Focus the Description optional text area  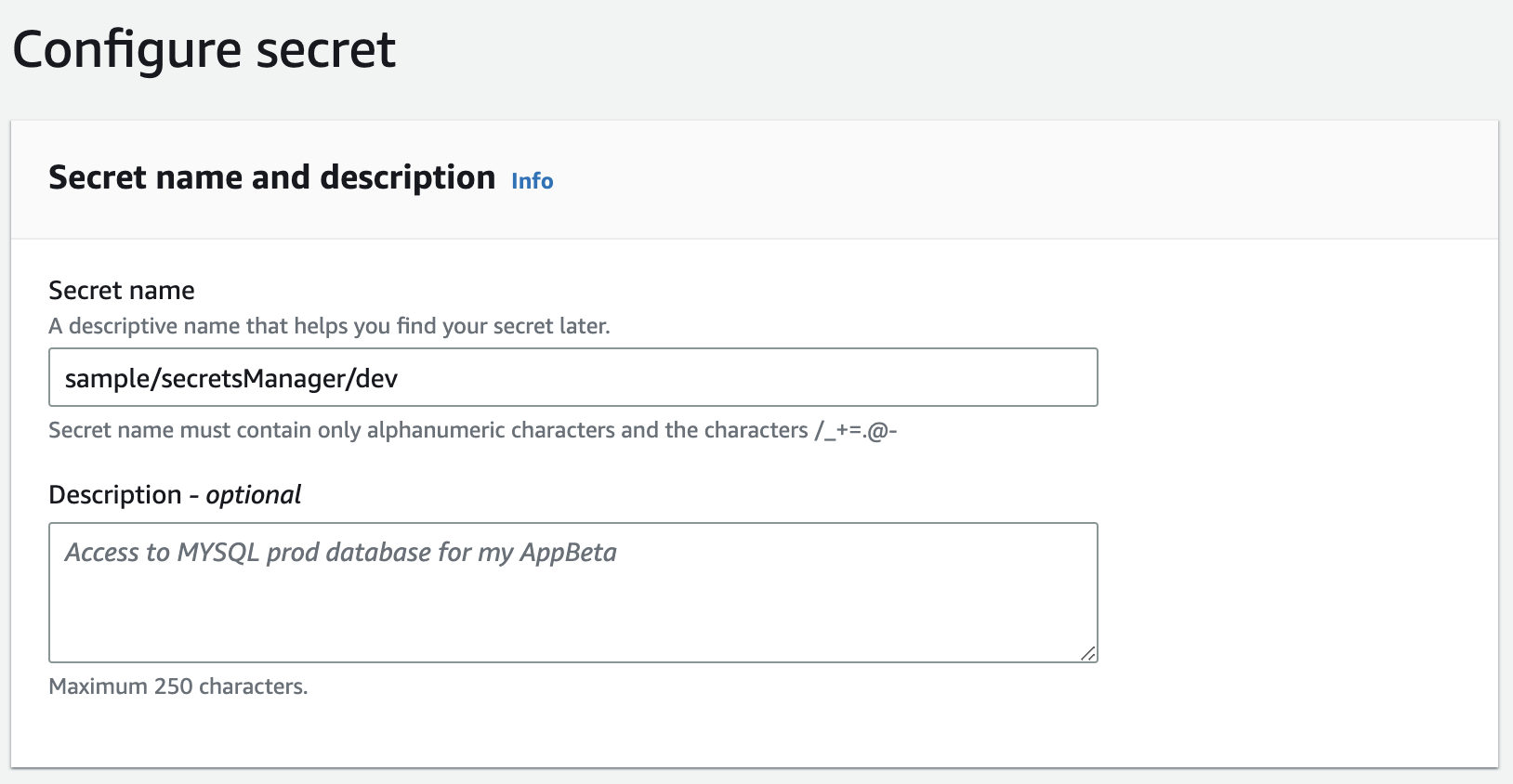tap(572, 604)
